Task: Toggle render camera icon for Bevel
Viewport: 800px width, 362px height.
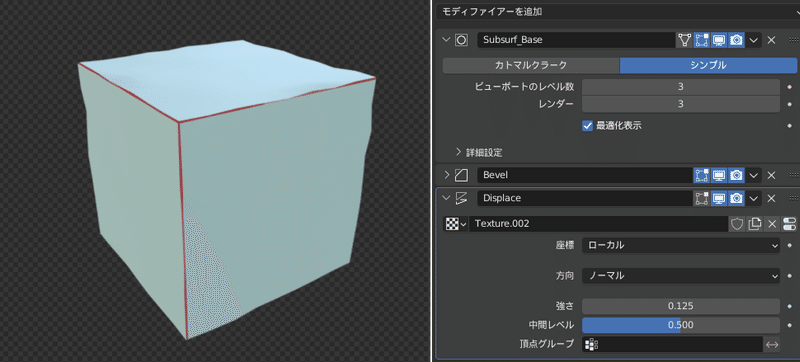Action: pyautogui.click(x=736, y=175)
